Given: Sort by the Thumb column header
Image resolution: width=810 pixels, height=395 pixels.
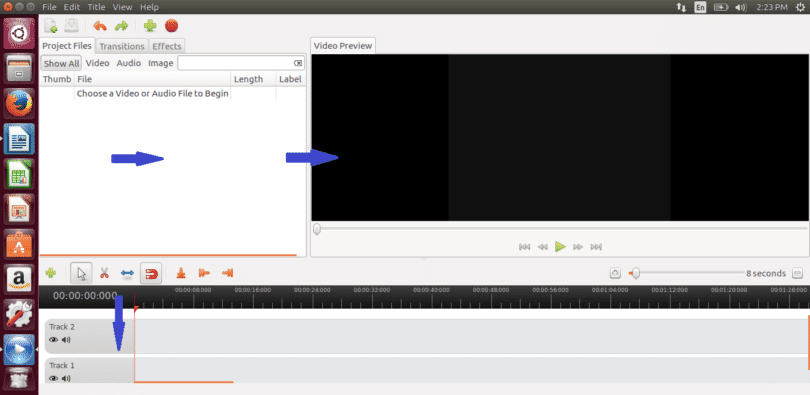Looking at the screenshot, I should [57, 79].
